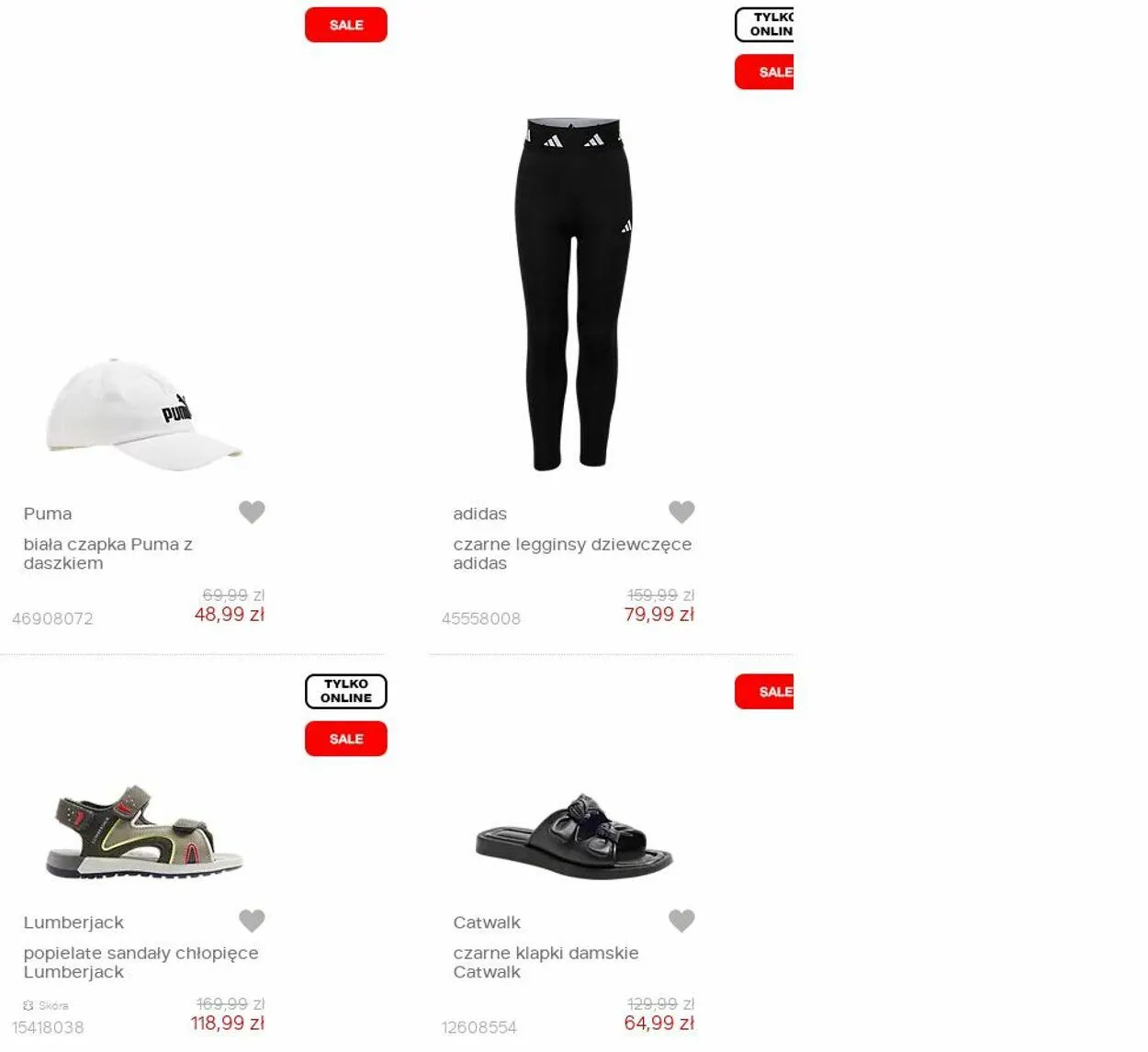Open the white Puma cap product image
The width and height of the screenshot is (1148, 1052).
pos(144,415)
